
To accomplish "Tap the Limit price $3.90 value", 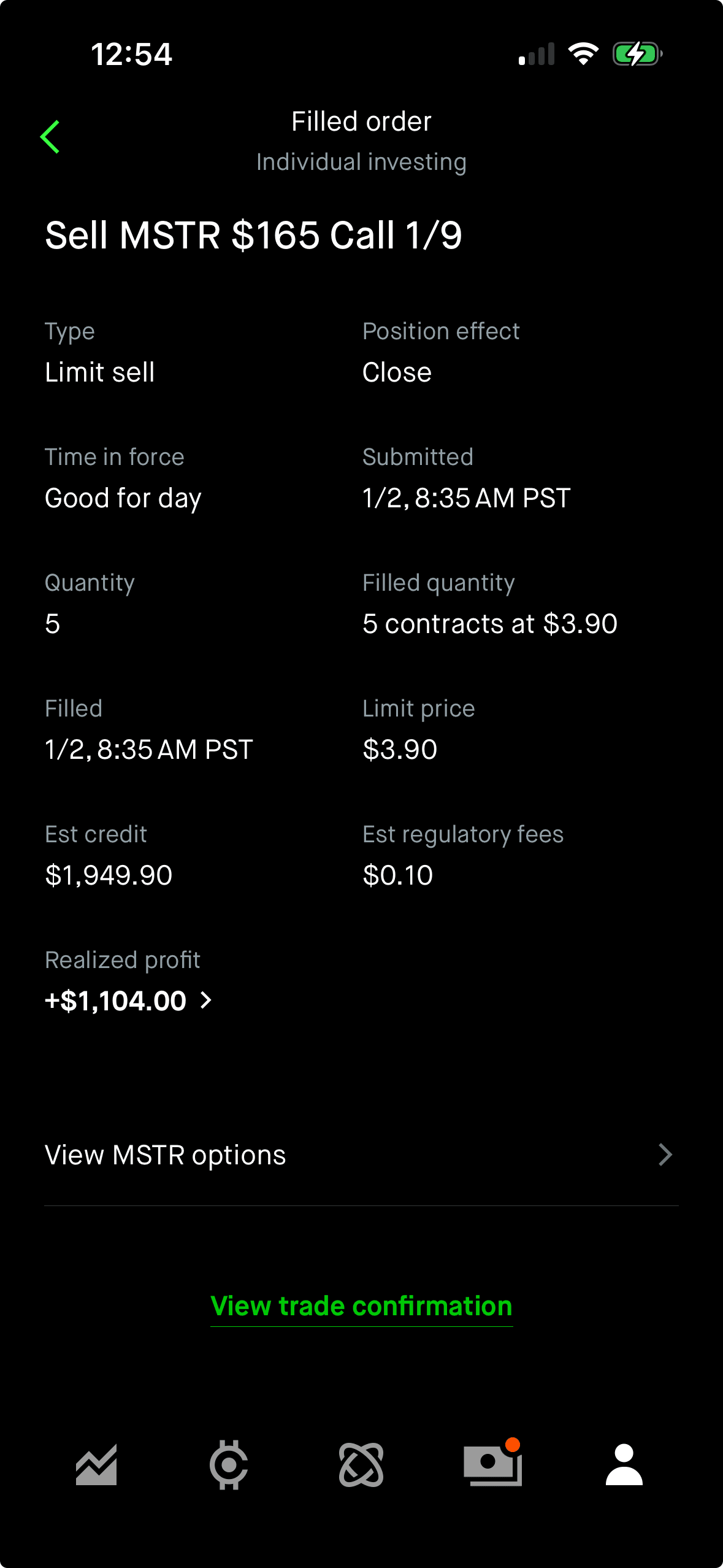I will 400,749.
